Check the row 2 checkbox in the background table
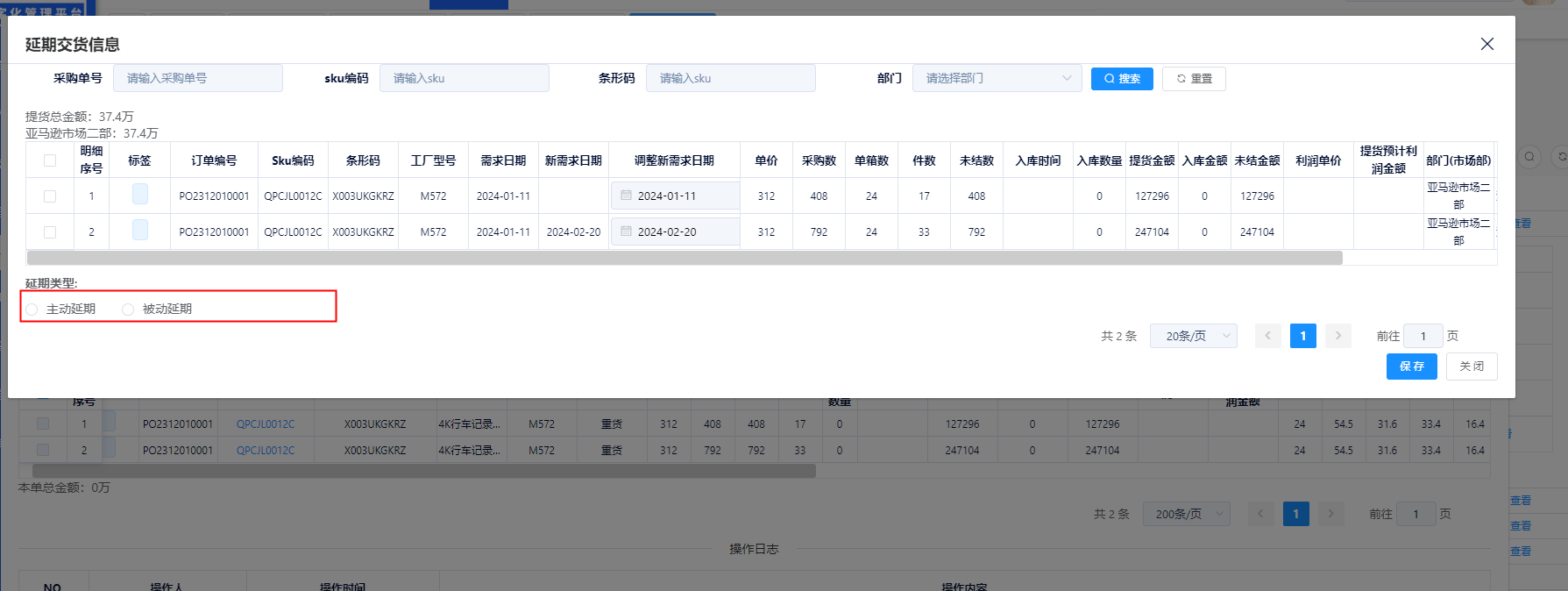This screenshot has height=591, width=1568. pos(43,450)
